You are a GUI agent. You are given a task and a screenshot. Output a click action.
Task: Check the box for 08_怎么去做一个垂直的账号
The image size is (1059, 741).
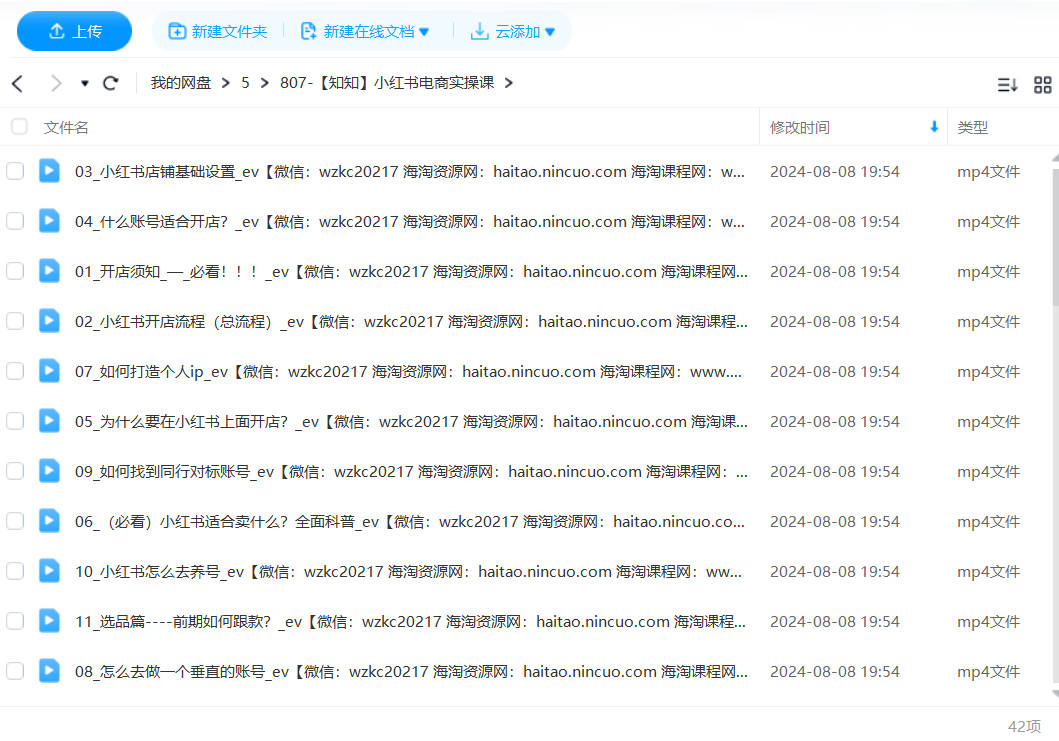point(15,671)
